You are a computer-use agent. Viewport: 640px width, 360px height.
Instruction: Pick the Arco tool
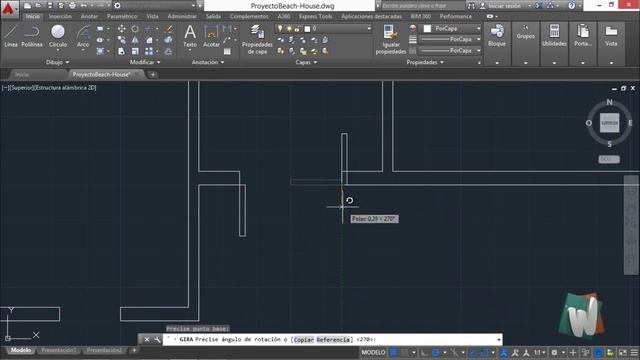(83, 36)
